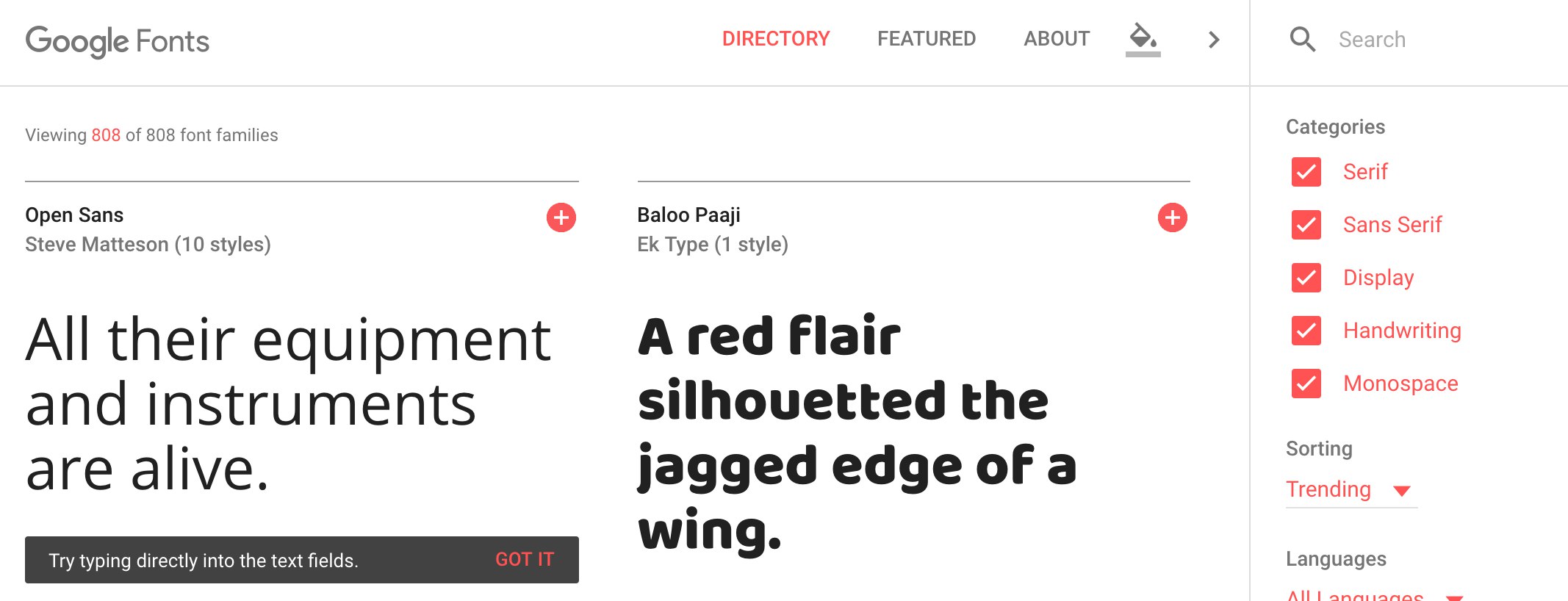Dismiss the tip with Got It
This screenshot has height=601, width=1568.
(525, 560)
